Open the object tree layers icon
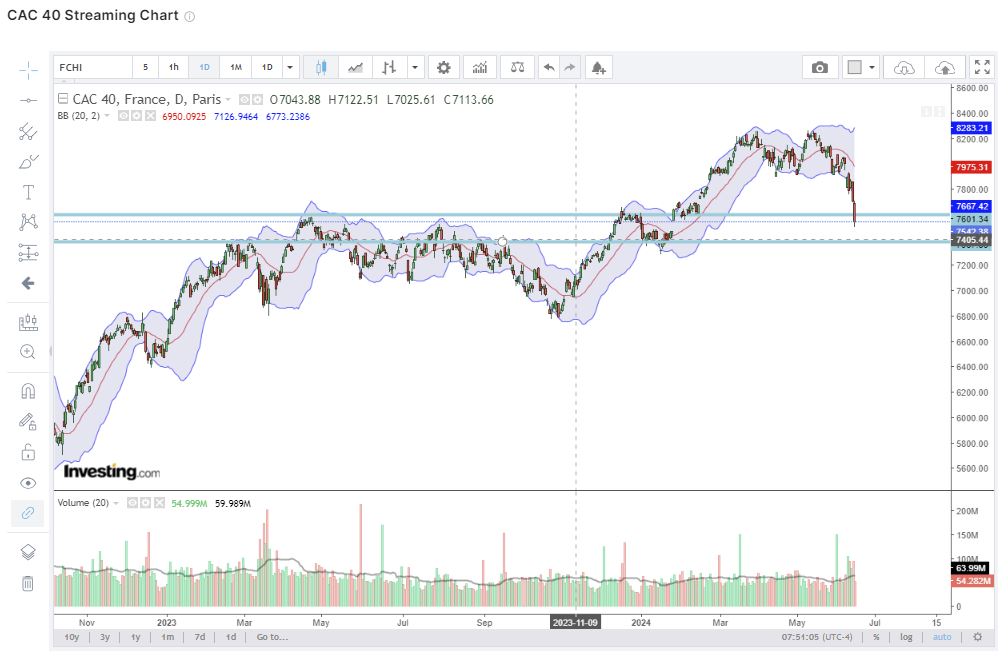This screenshot has width=1008, height=658. tap(28, 553)
